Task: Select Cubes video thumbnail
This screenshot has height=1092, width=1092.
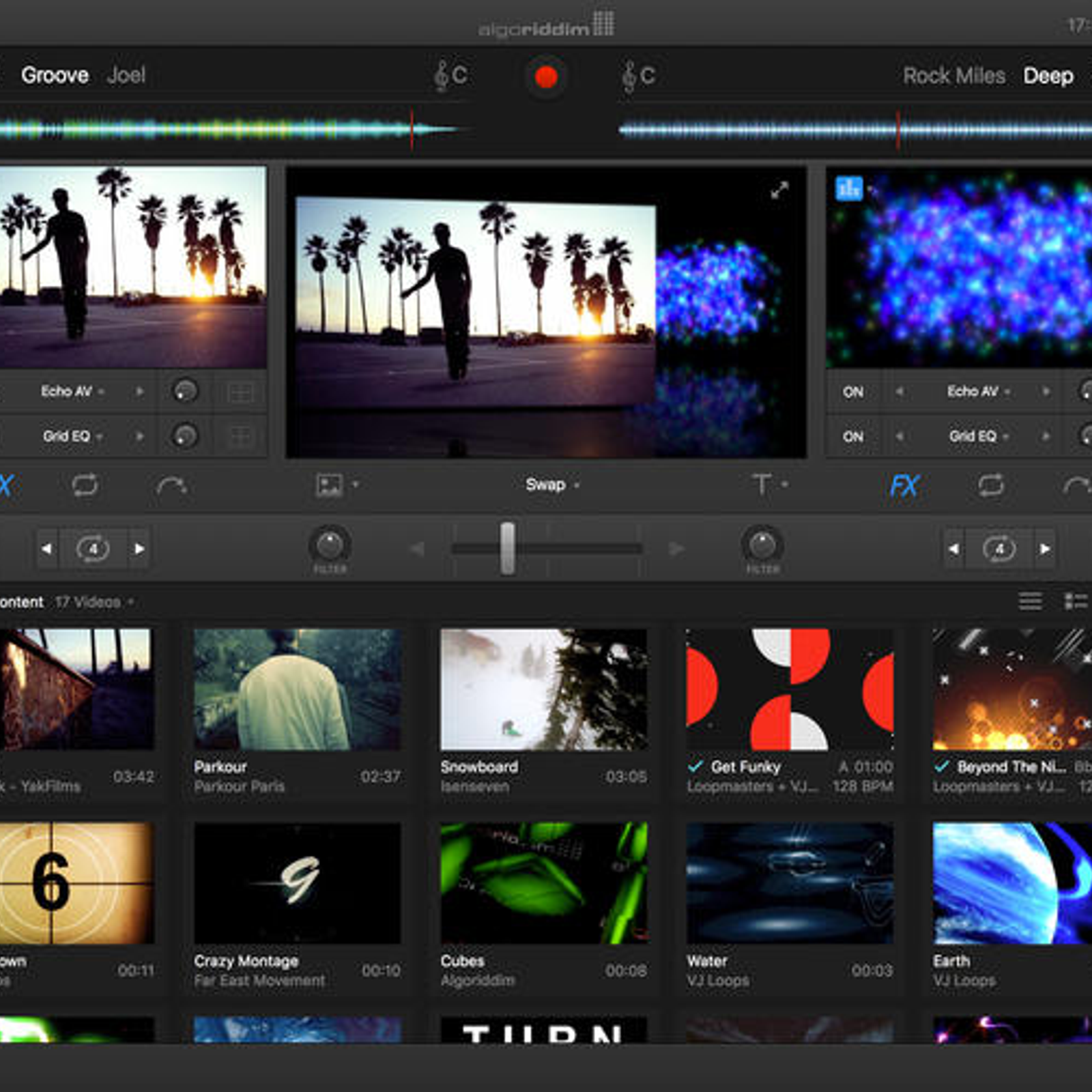Action: point(544,884)
